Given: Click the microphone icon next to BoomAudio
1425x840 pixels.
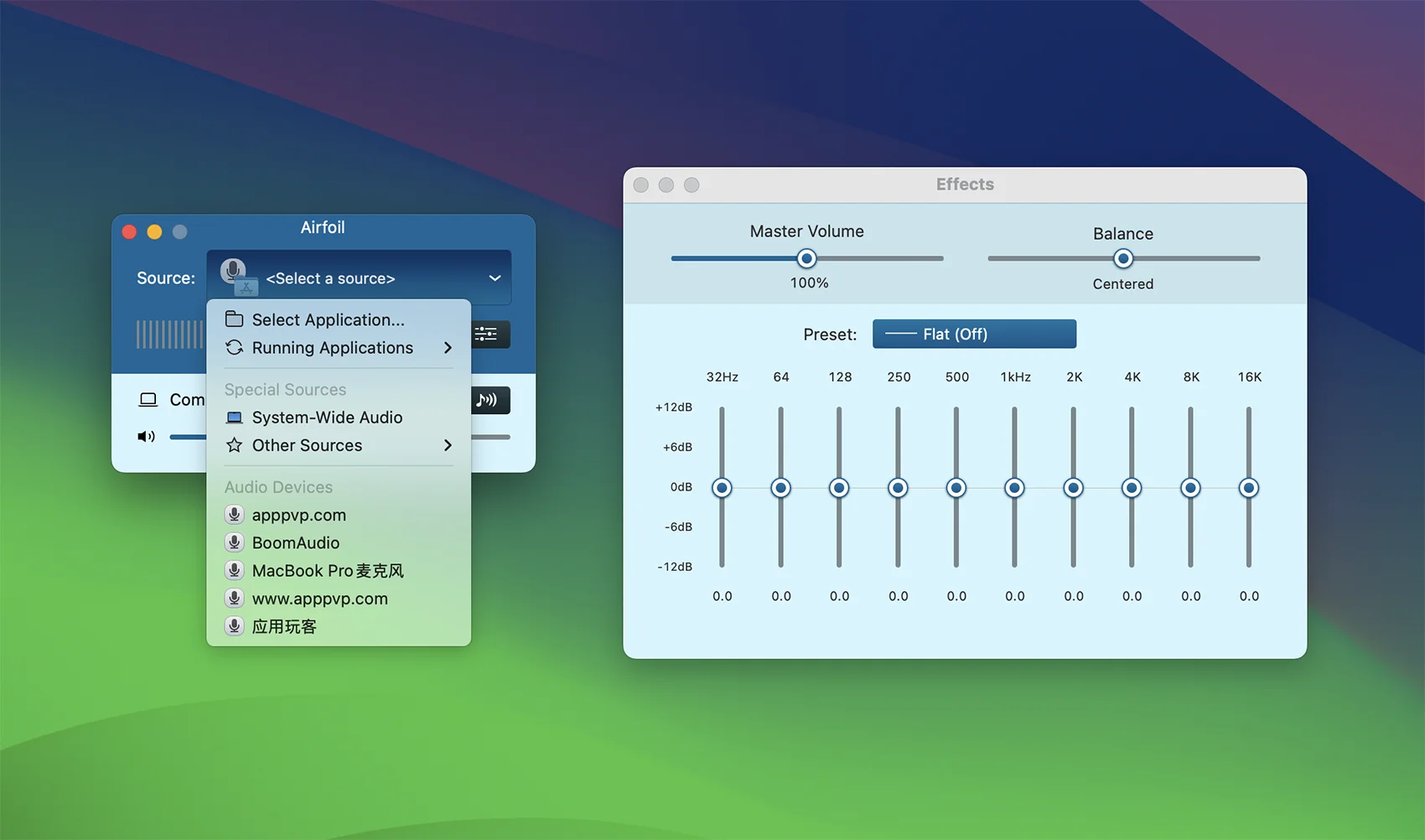Looking at the screenshot, I should 235,542.
